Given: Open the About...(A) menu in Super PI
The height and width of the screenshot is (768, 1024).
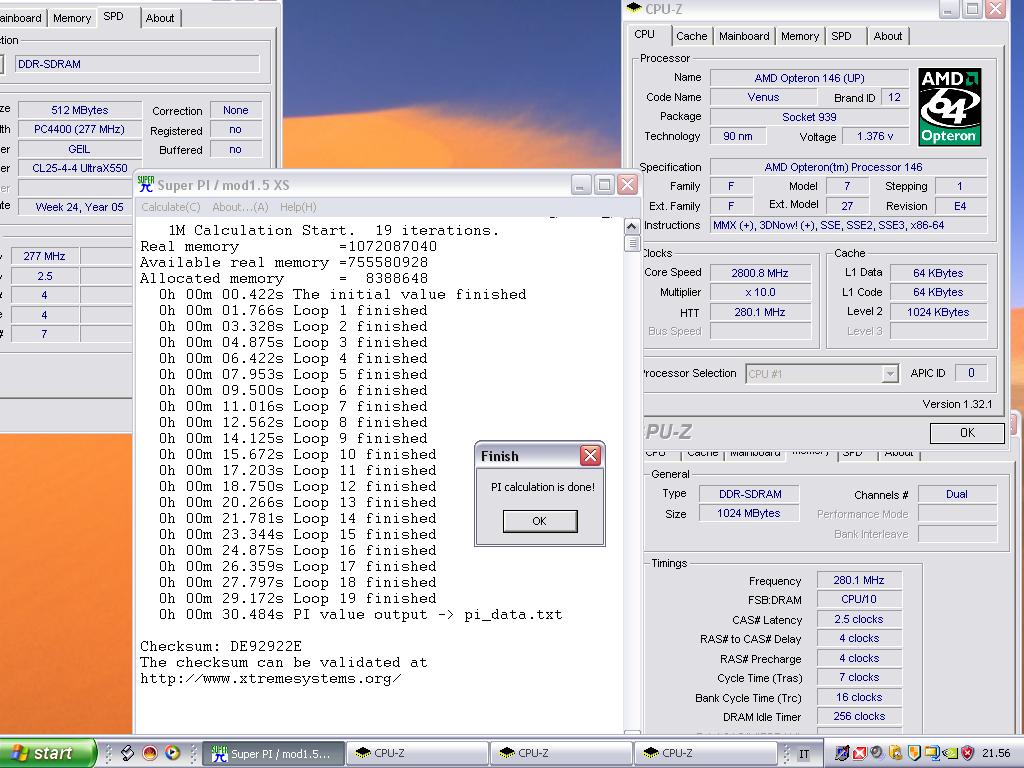Looking at the screenshot, I should coord(240,207).
